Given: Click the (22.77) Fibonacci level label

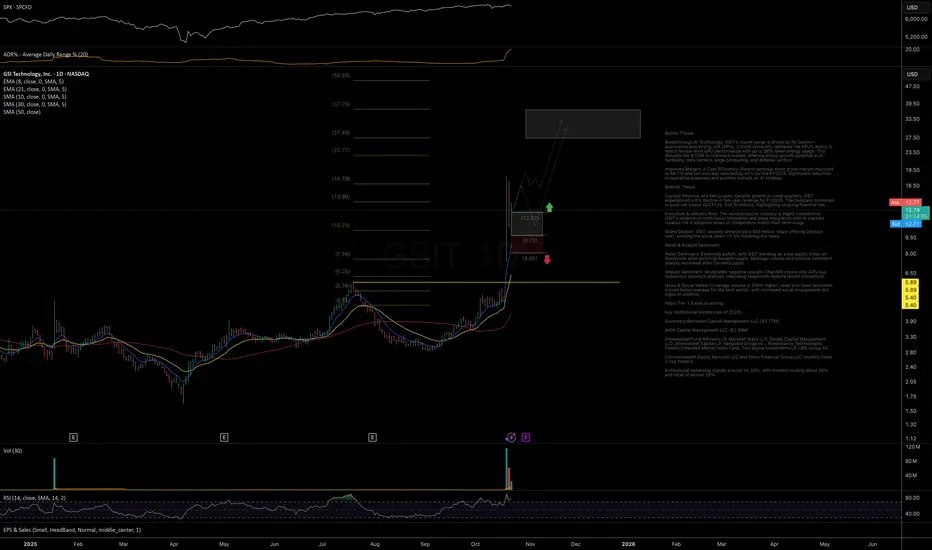Looking at the screenshot, I should click(341, 150).
